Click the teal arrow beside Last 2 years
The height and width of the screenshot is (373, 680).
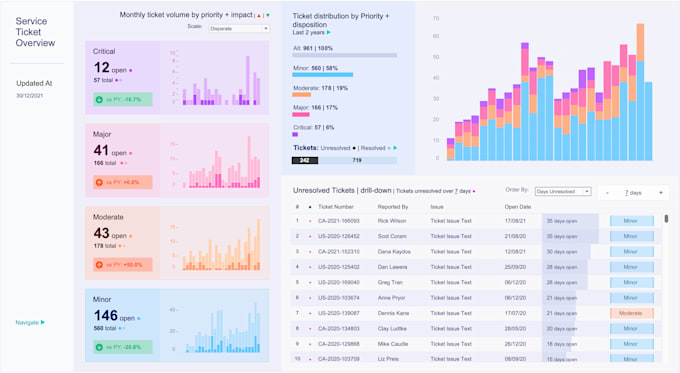329,33
